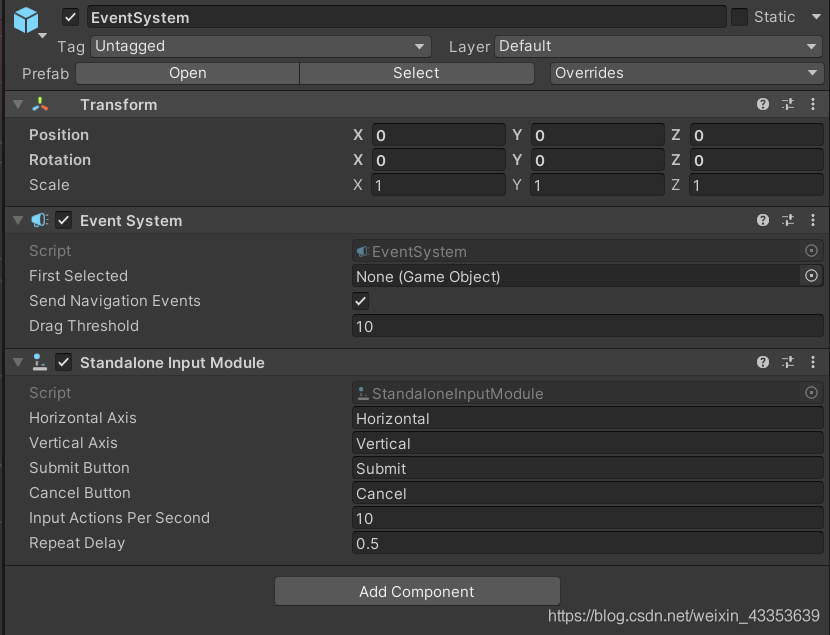Click the Scale label

point(49,185)
